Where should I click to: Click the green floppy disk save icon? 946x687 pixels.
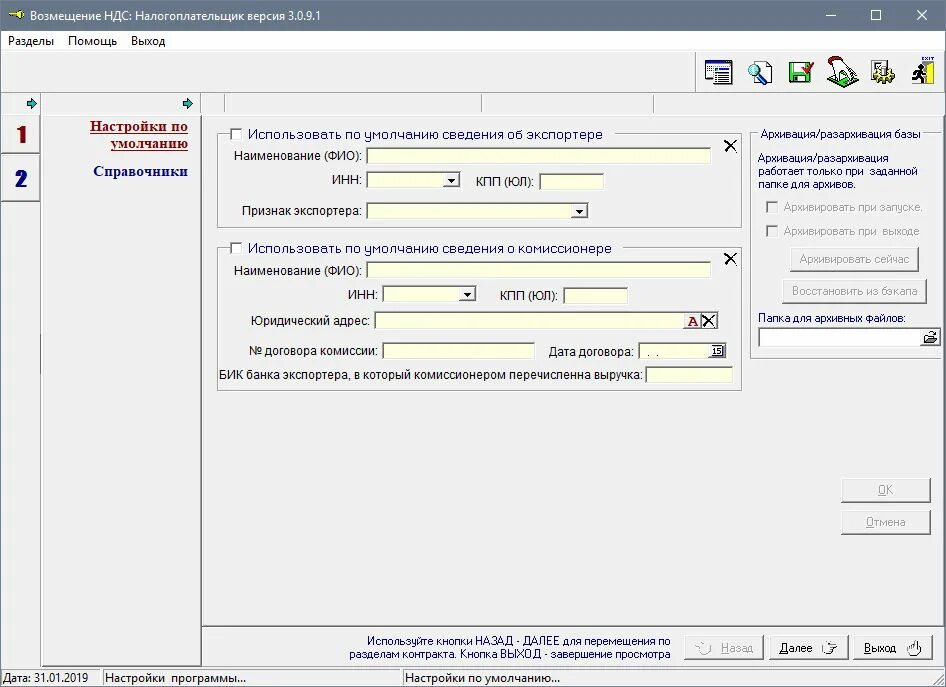[801, 72]
